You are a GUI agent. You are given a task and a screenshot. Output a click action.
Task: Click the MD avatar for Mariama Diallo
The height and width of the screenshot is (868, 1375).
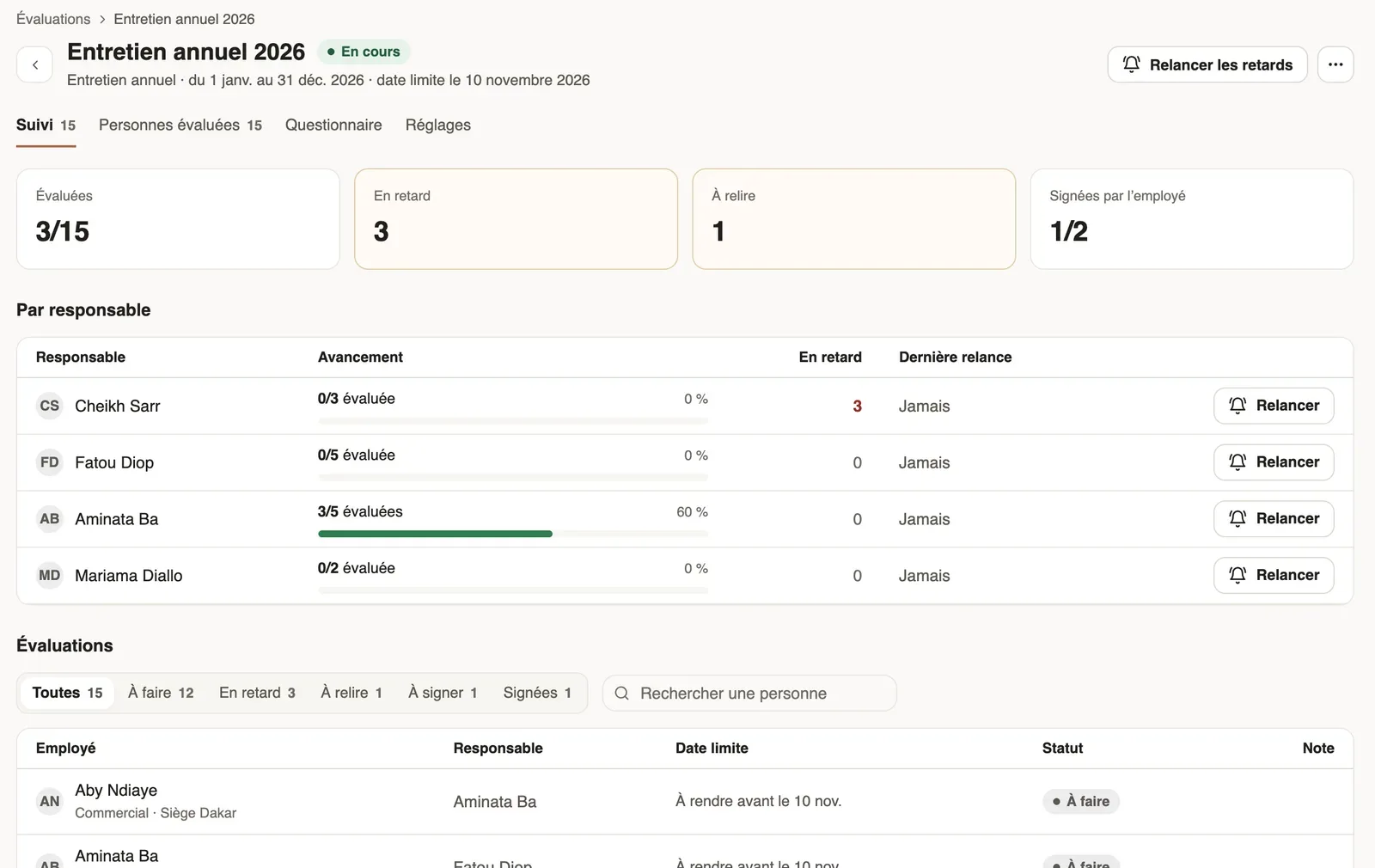(x=50, y=576)
